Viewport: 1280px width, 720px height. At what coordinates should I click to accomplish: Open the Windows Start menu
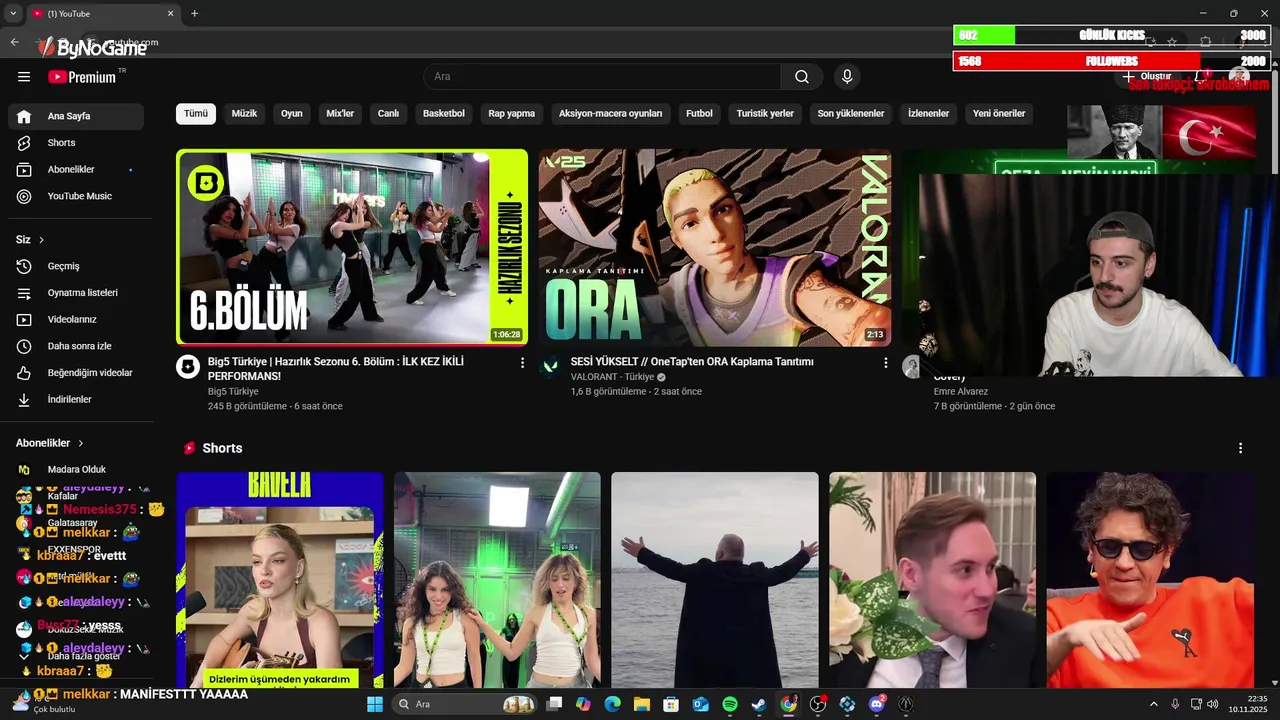pos(375,704)
